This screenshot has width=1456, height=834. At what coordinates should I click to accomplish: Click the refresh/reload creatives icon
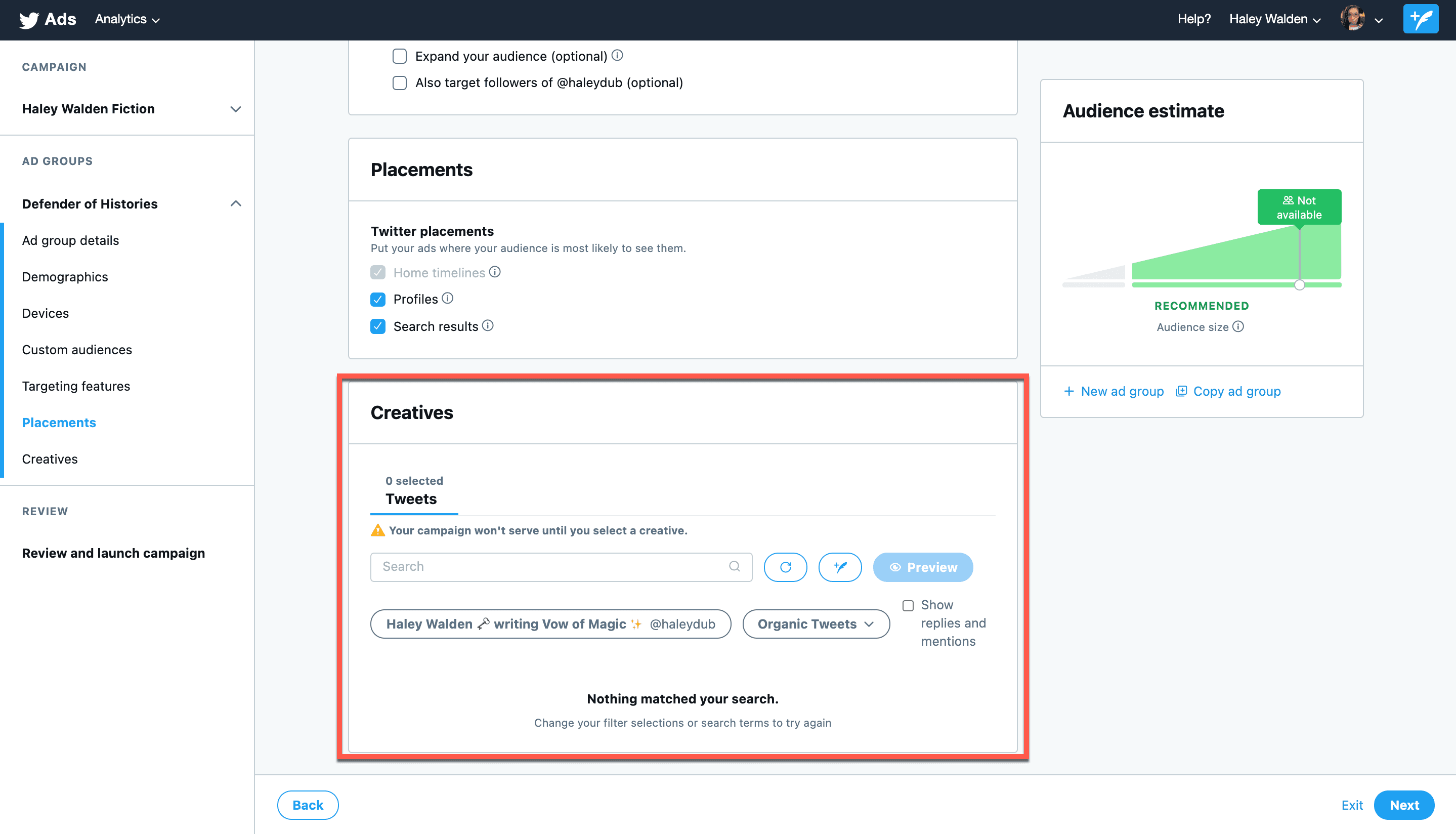point(787,567)
